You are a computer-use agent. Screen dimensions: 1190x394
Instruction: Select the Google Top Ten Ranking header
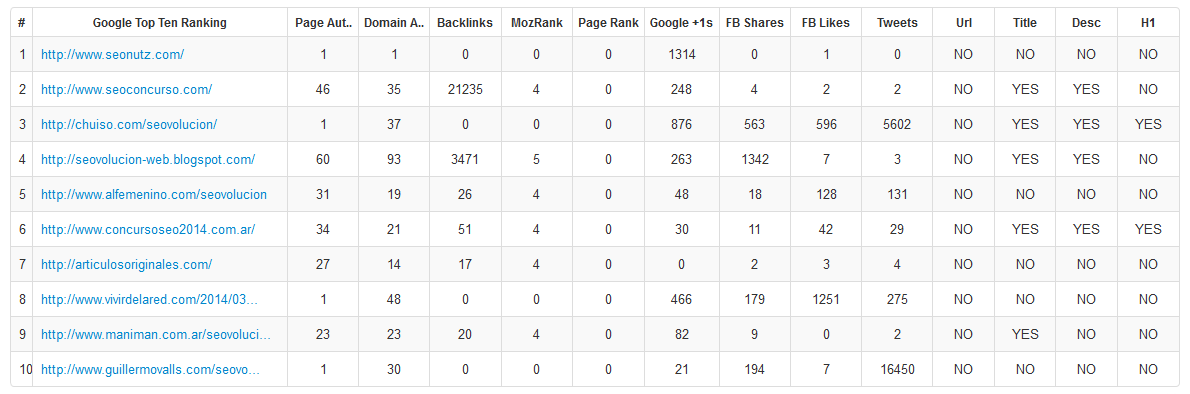click(159, 23)
